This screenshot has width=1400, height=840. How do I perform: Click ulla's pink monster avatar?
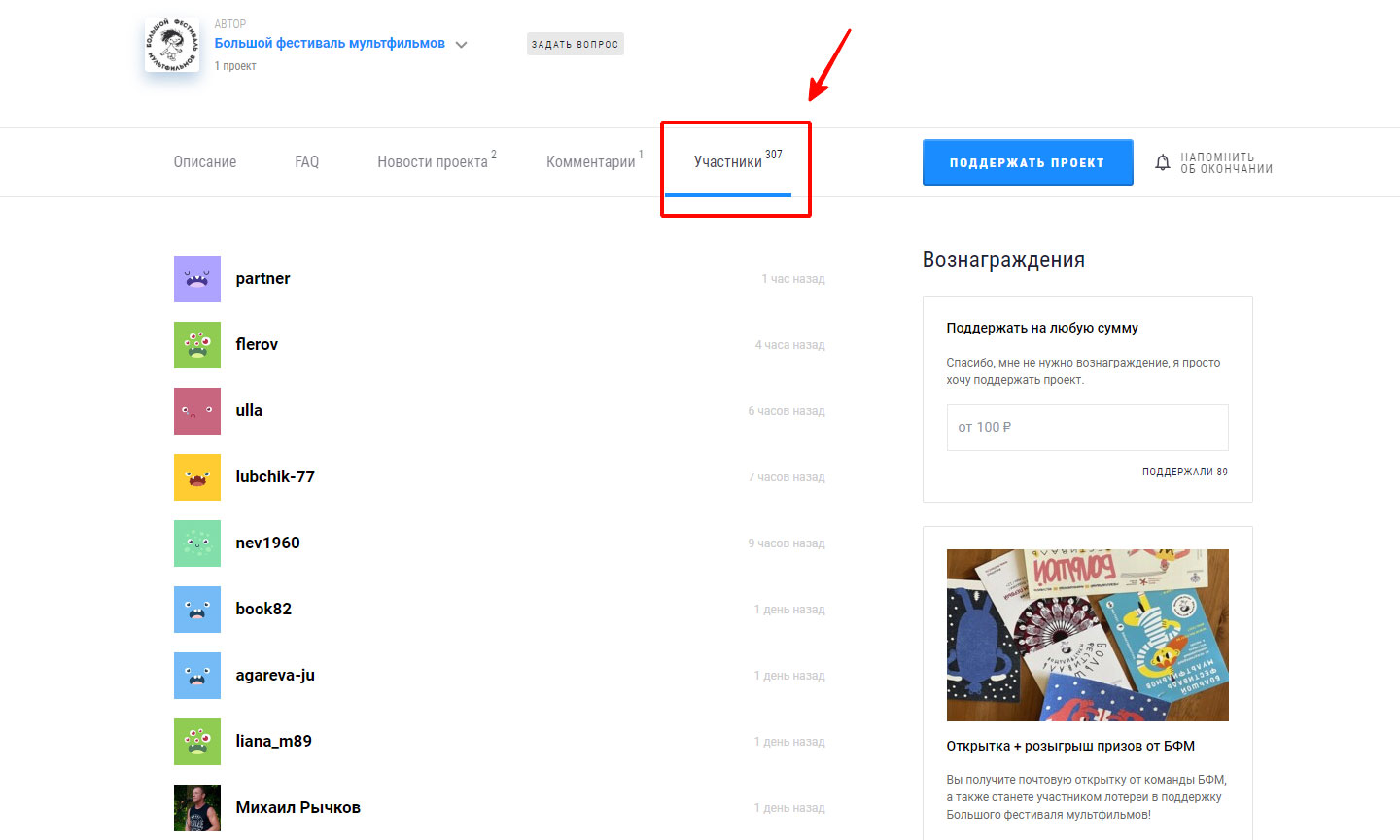(x=197, y=411)
